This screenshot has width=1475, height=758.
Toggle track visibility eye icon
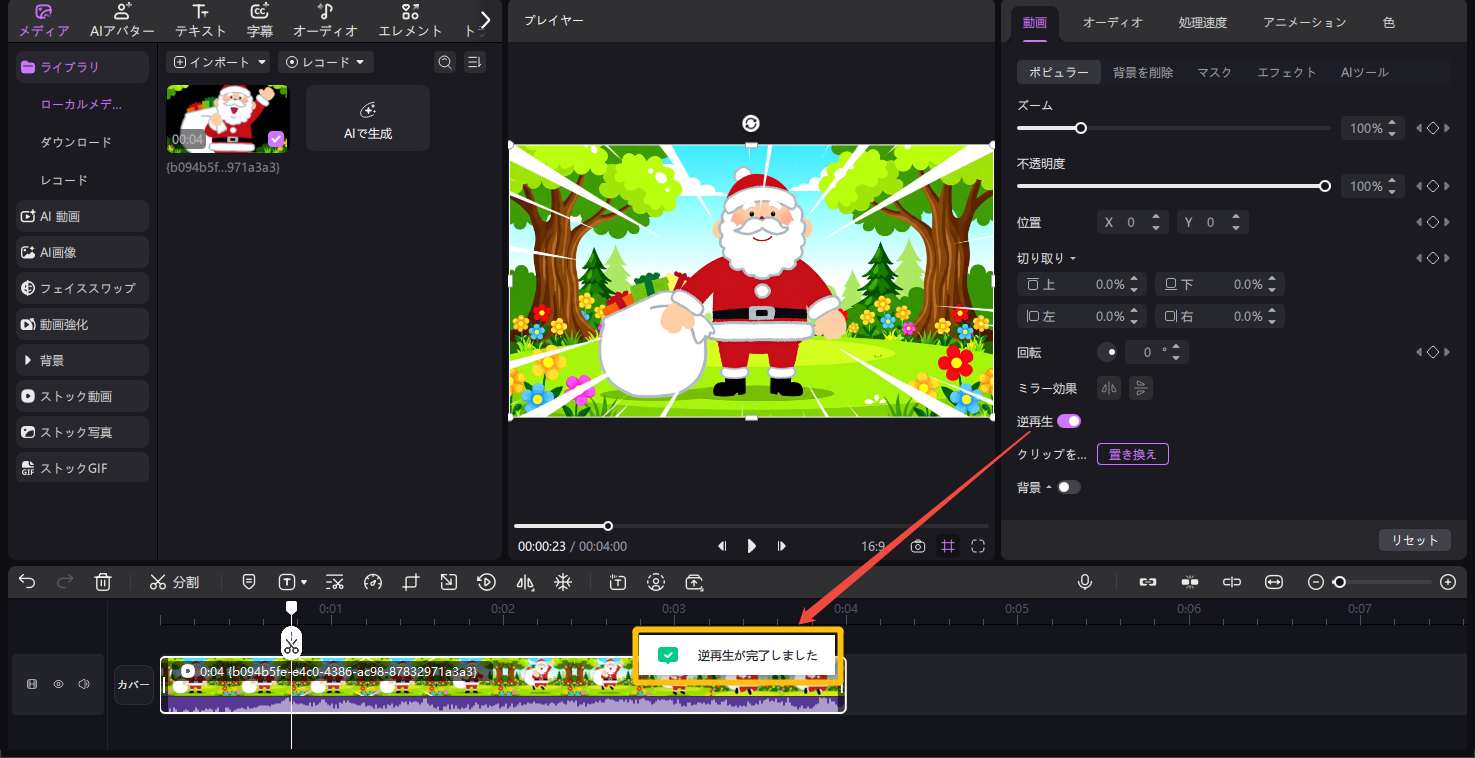(58, 685)
